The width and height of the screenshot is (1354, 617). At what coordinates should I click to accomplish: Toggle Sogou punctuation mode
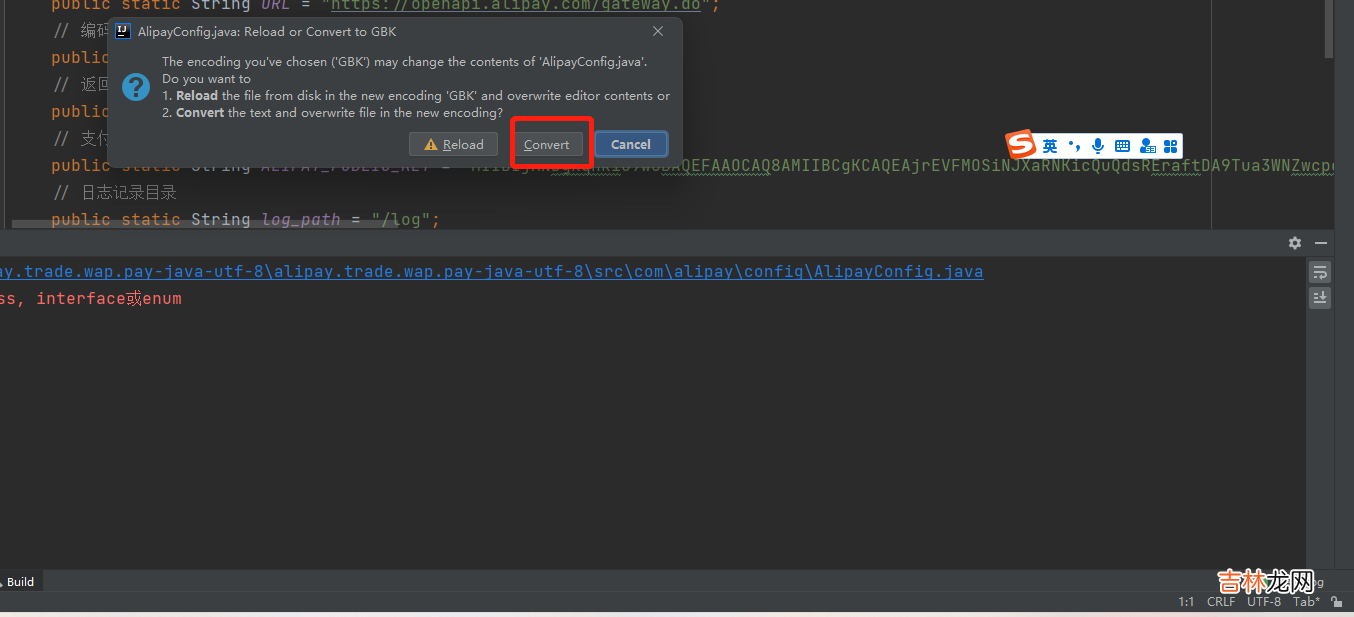(x=1074, y=146)
